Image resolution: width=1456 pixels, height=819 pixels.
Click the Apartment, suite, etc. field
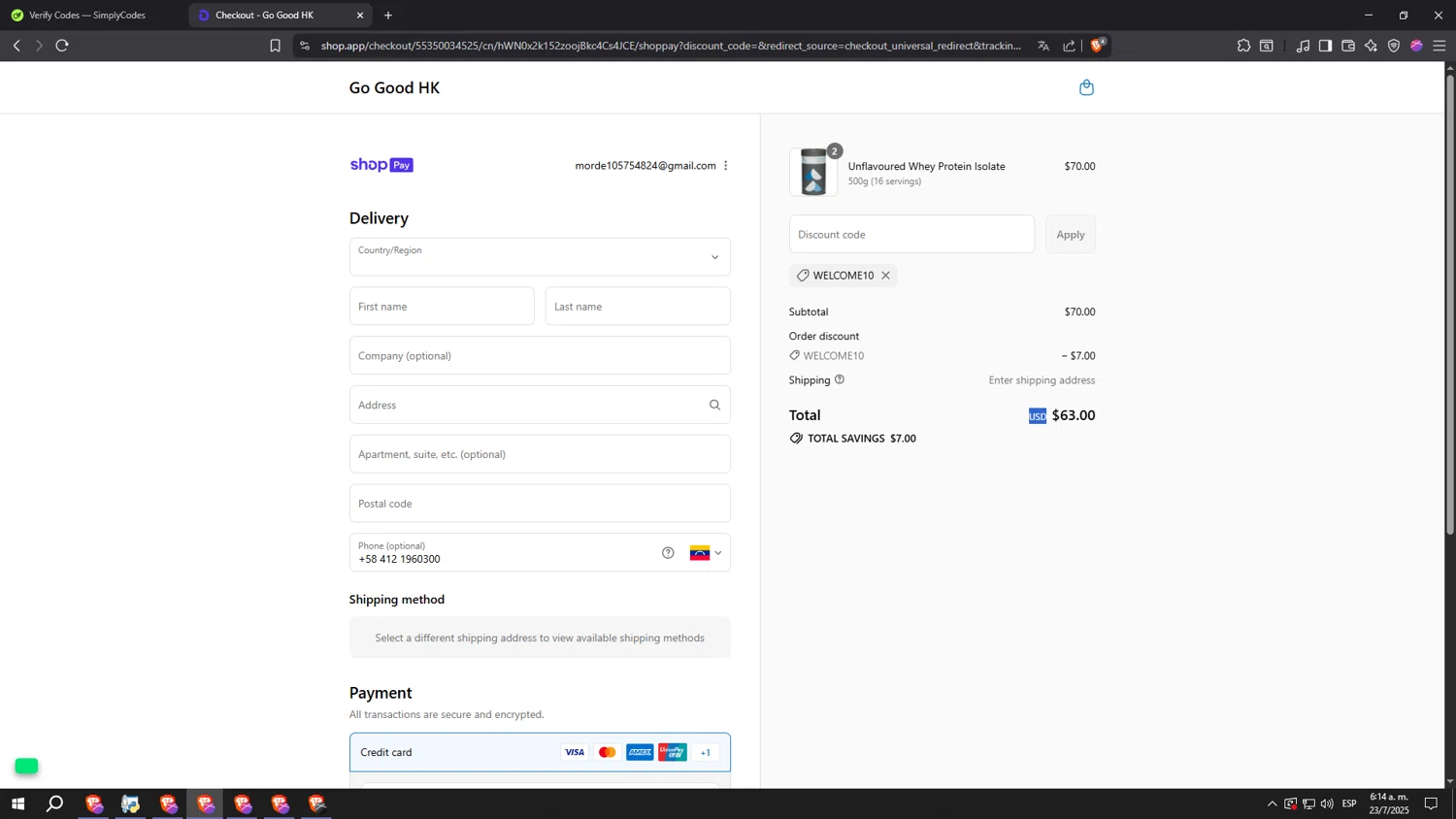point(540,454)
